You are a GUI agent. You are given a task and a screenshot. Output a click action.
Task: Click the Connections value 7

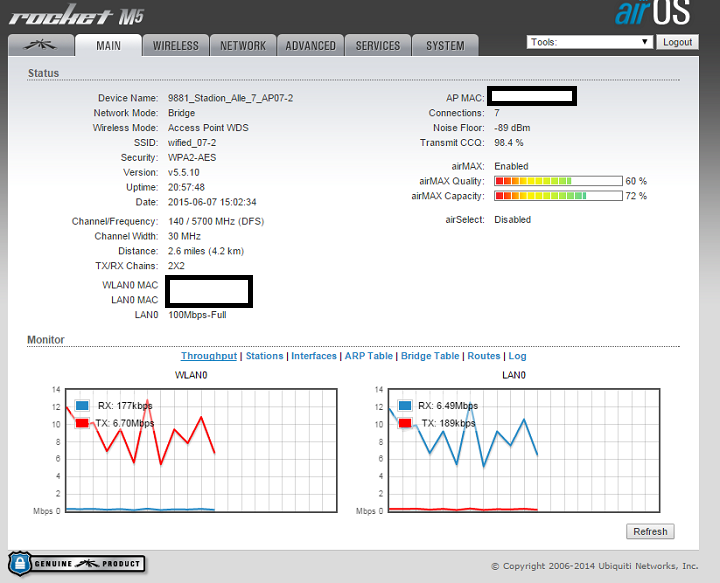point(497,113)
